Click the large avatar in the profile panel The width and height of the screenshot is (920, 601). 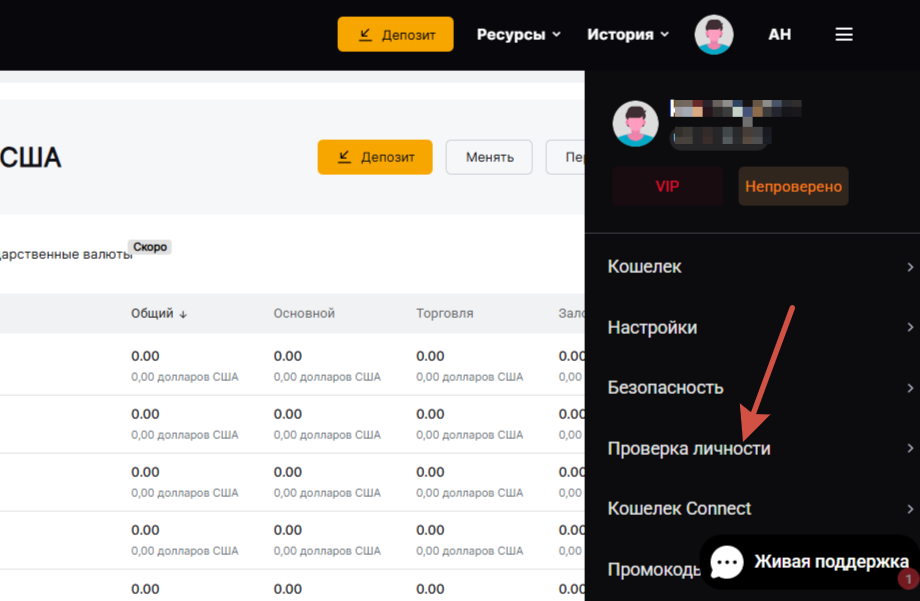point(635,124)
